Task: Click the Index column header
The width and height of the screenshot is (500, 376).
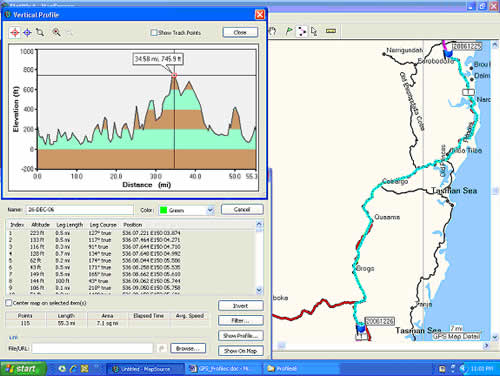Action: coord(17,224)
